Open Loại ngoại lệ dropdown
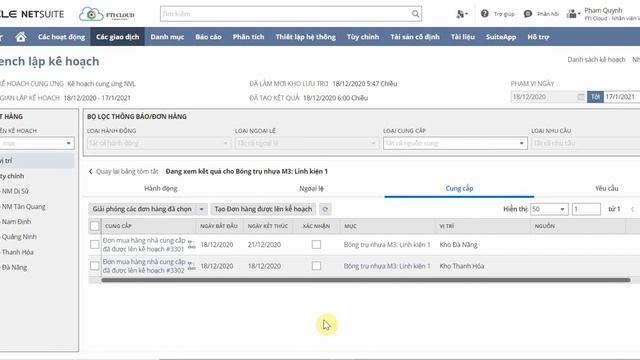 pyautogui.click(x=307, y=143)
